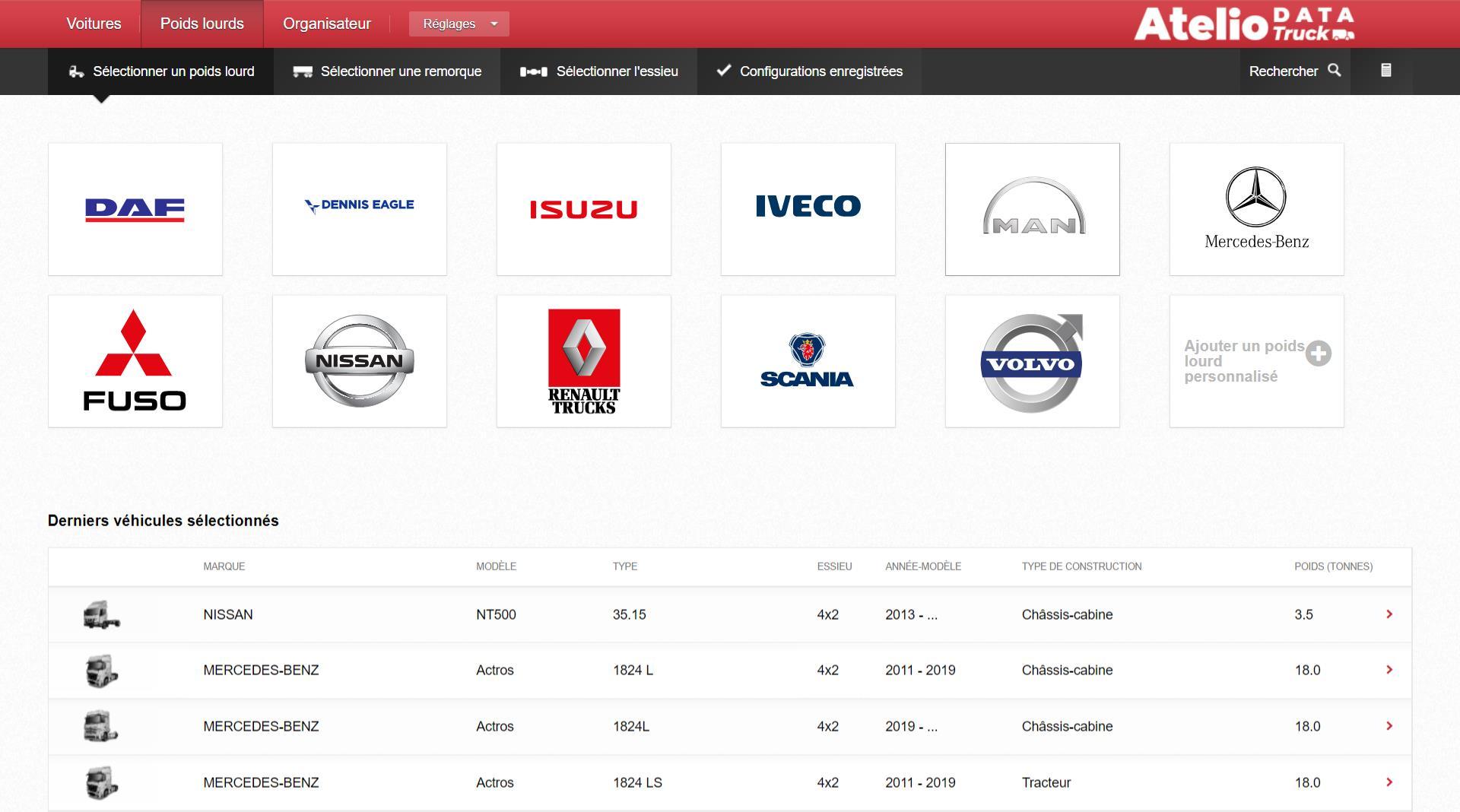Open the Réglages dropdown
This screenshot has height=812, width=1460.
pyautogui.click(x=459, y=24)
